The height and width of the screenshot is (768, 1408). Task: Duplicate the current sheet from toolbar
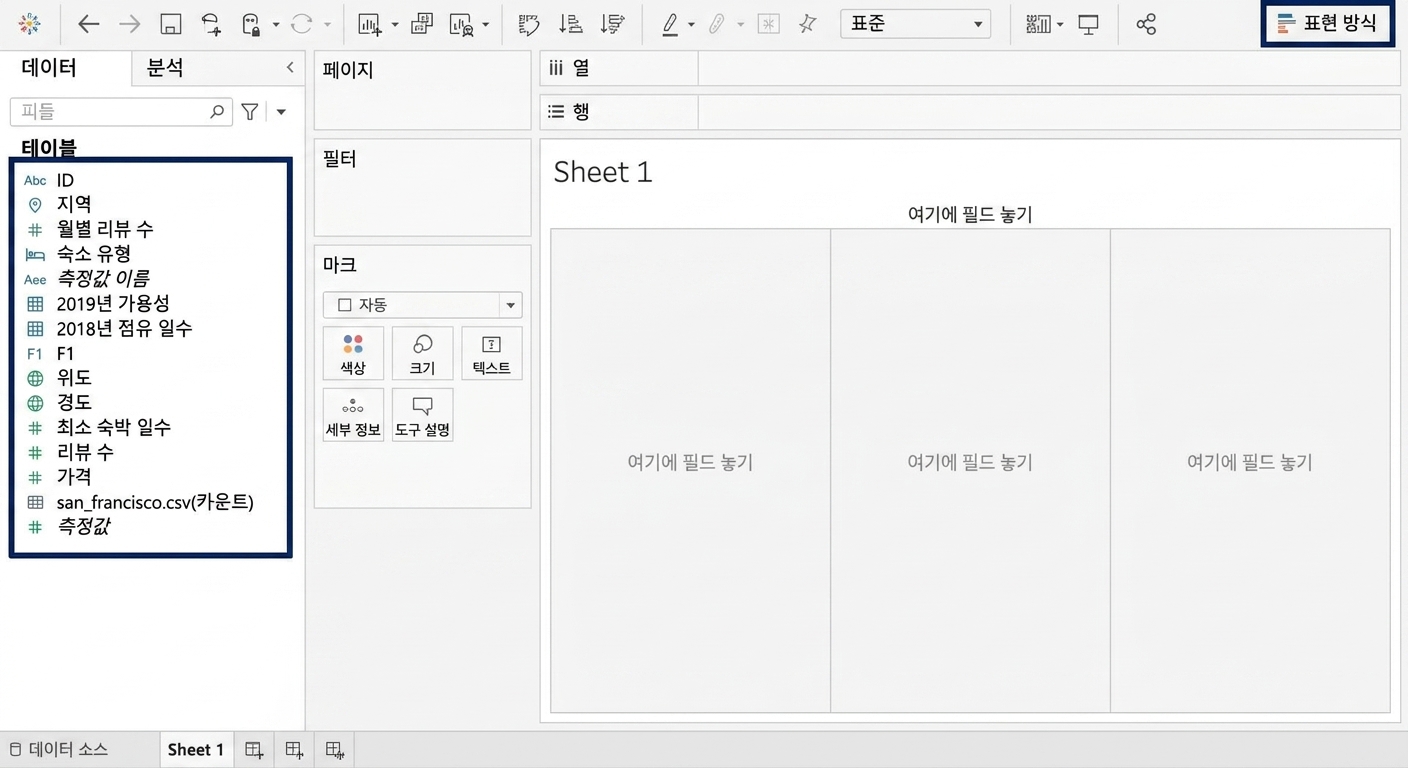(422, 24)
